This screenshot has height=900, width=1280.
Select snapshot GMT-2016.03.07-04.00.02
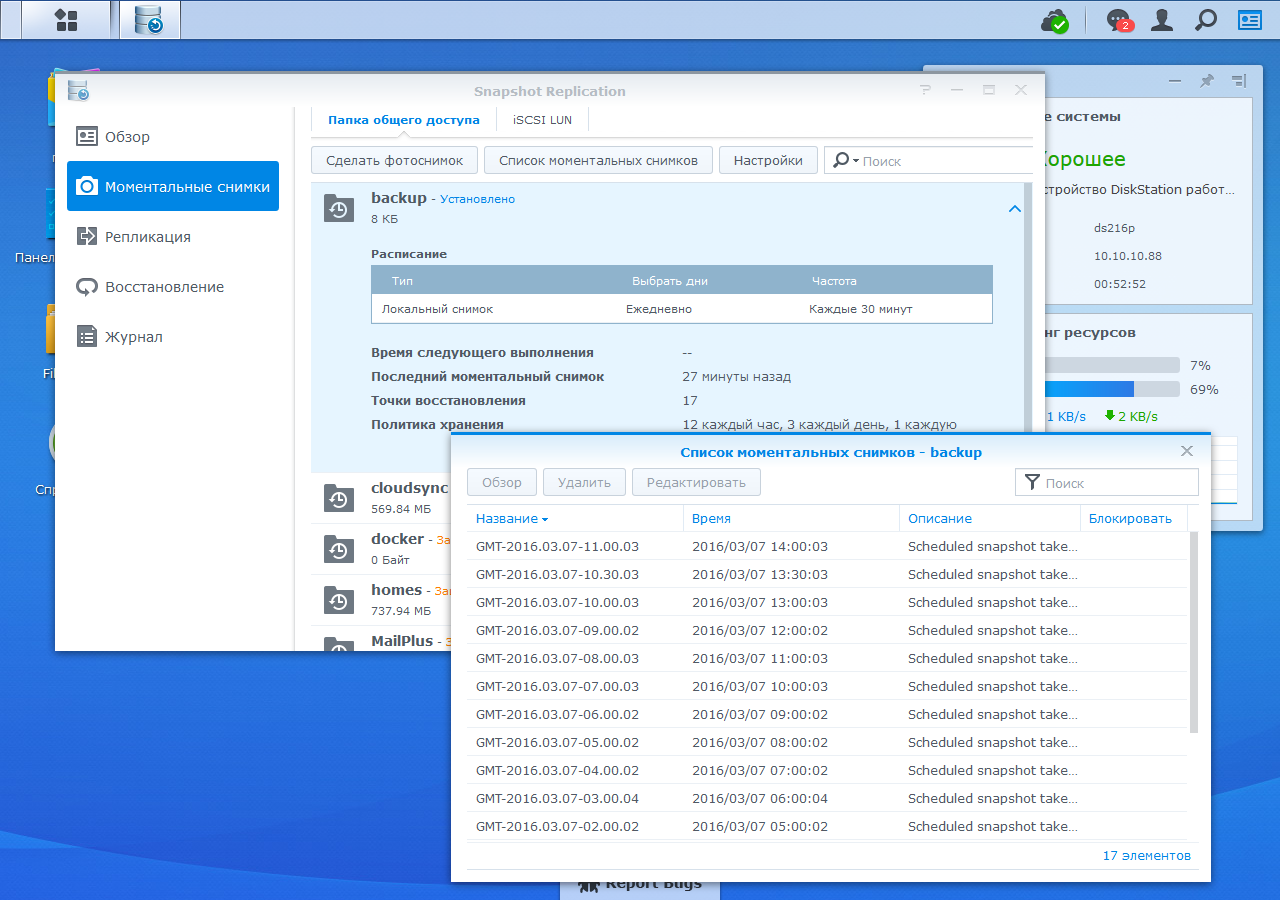[x=827, y=771]
